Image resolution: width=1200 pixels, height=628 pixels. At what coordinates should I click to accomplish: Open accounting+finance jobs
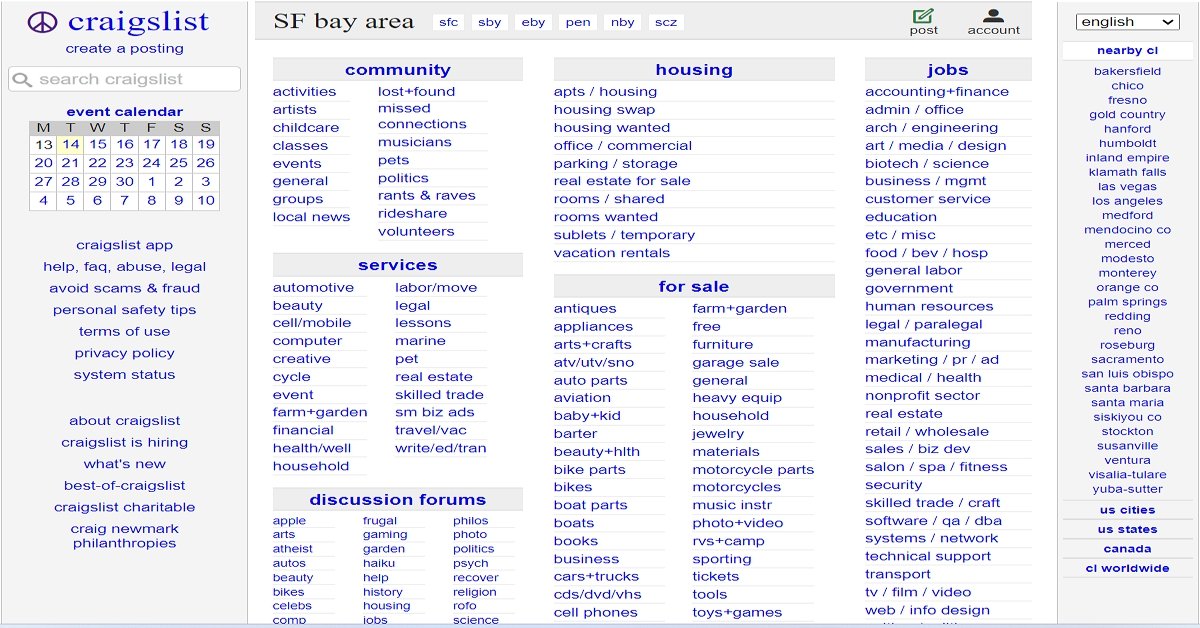pyautogui.click(x=937, y=92)
